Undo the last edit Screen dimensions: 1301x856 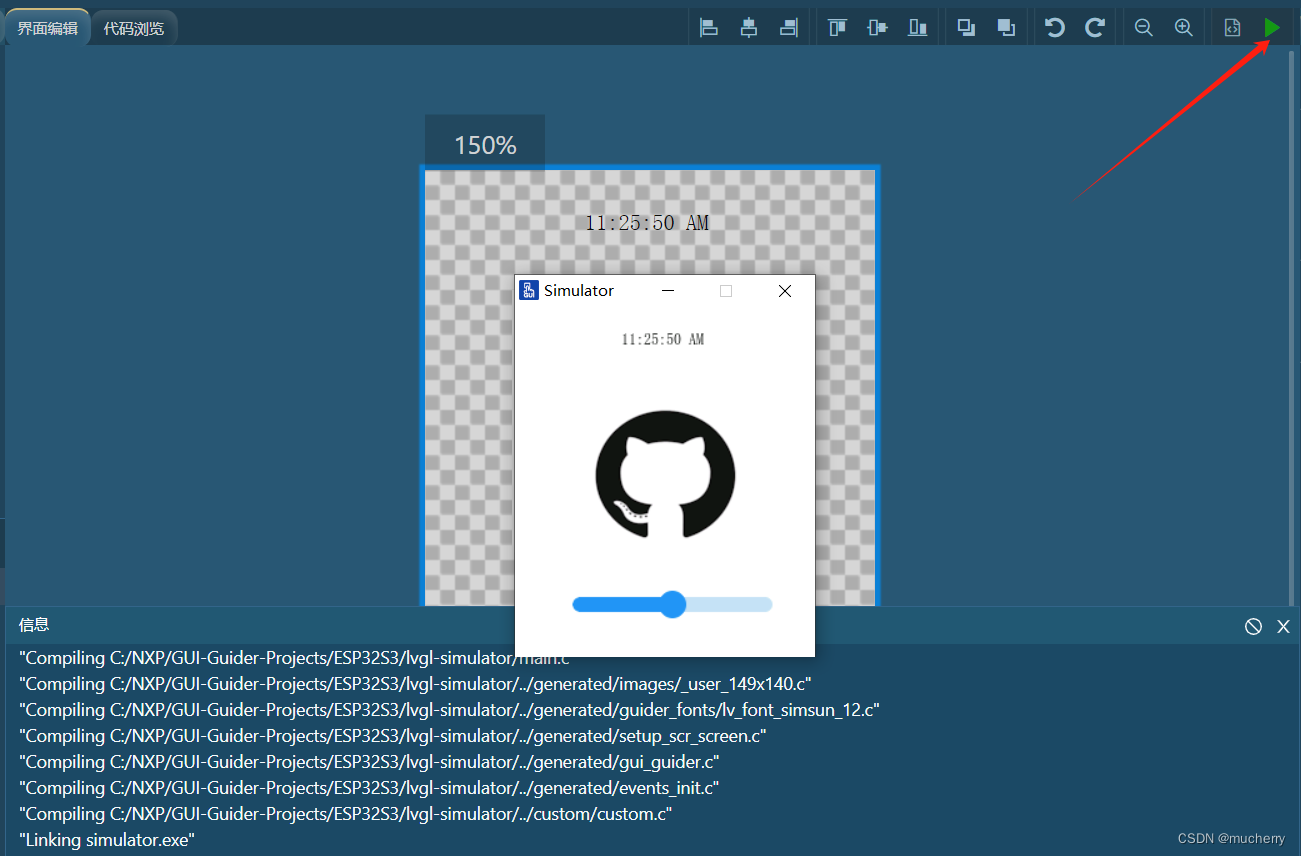[1055, 28]
